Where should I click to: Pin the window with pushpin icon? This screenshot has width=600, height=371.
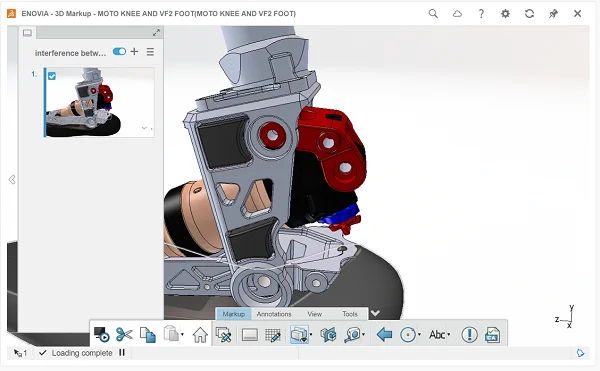pyautogui.click(x=553, y=14)
